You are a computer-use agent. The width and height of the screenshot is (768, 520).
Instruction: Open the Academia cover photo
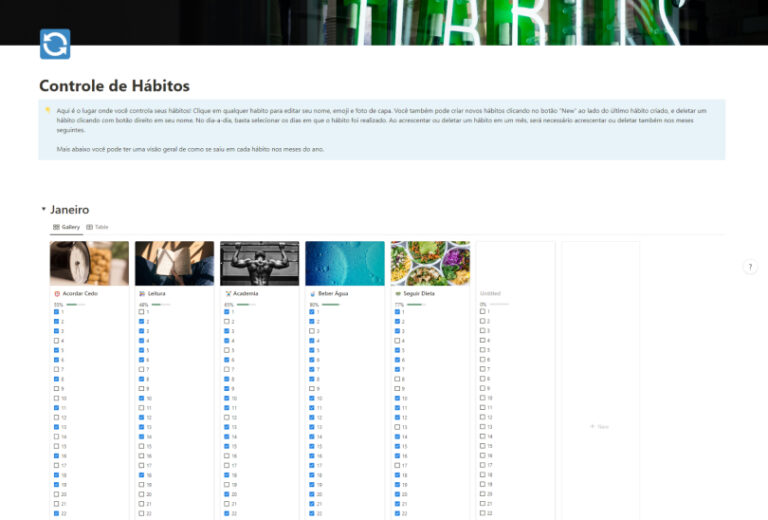click(x=259, y=263)
